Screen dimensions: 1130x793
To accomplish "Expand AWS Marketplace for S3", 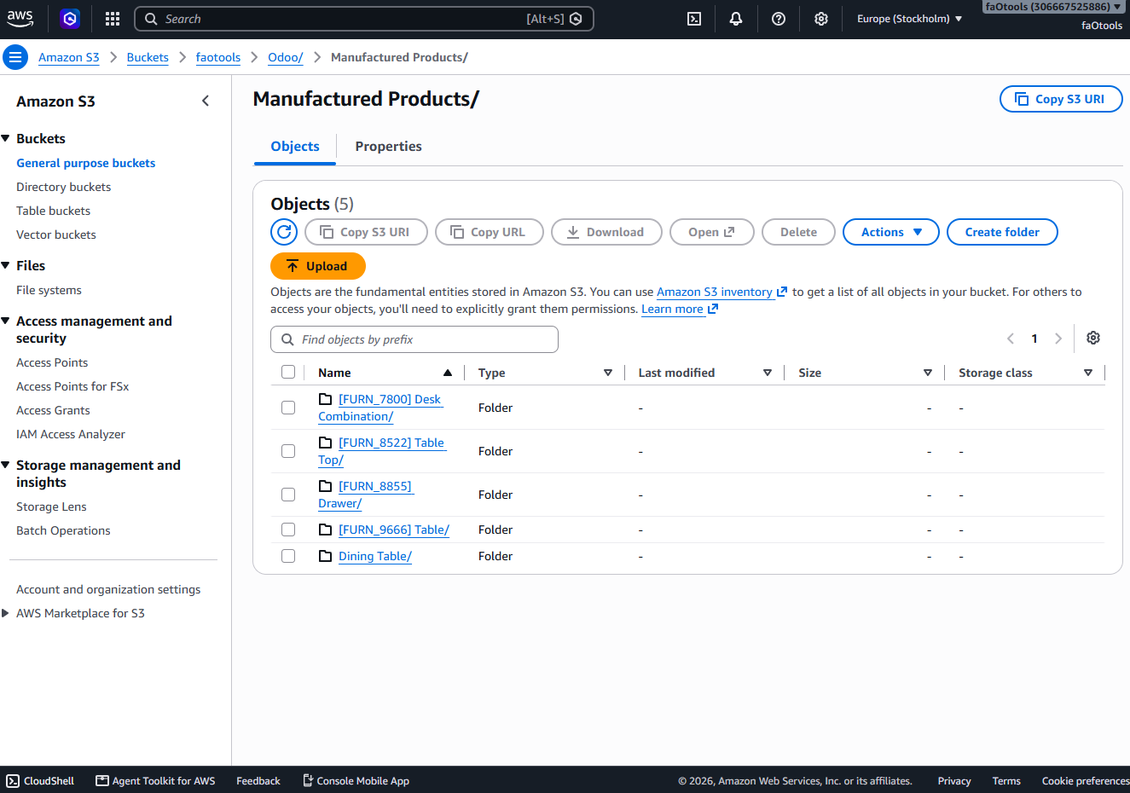I will pyautogui.click(x=6, y=613).
